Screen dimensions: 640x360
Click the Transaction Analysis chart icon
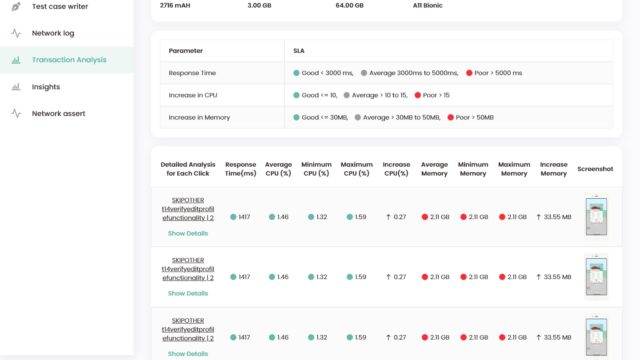pyautogui.click(x=16, y=60)
